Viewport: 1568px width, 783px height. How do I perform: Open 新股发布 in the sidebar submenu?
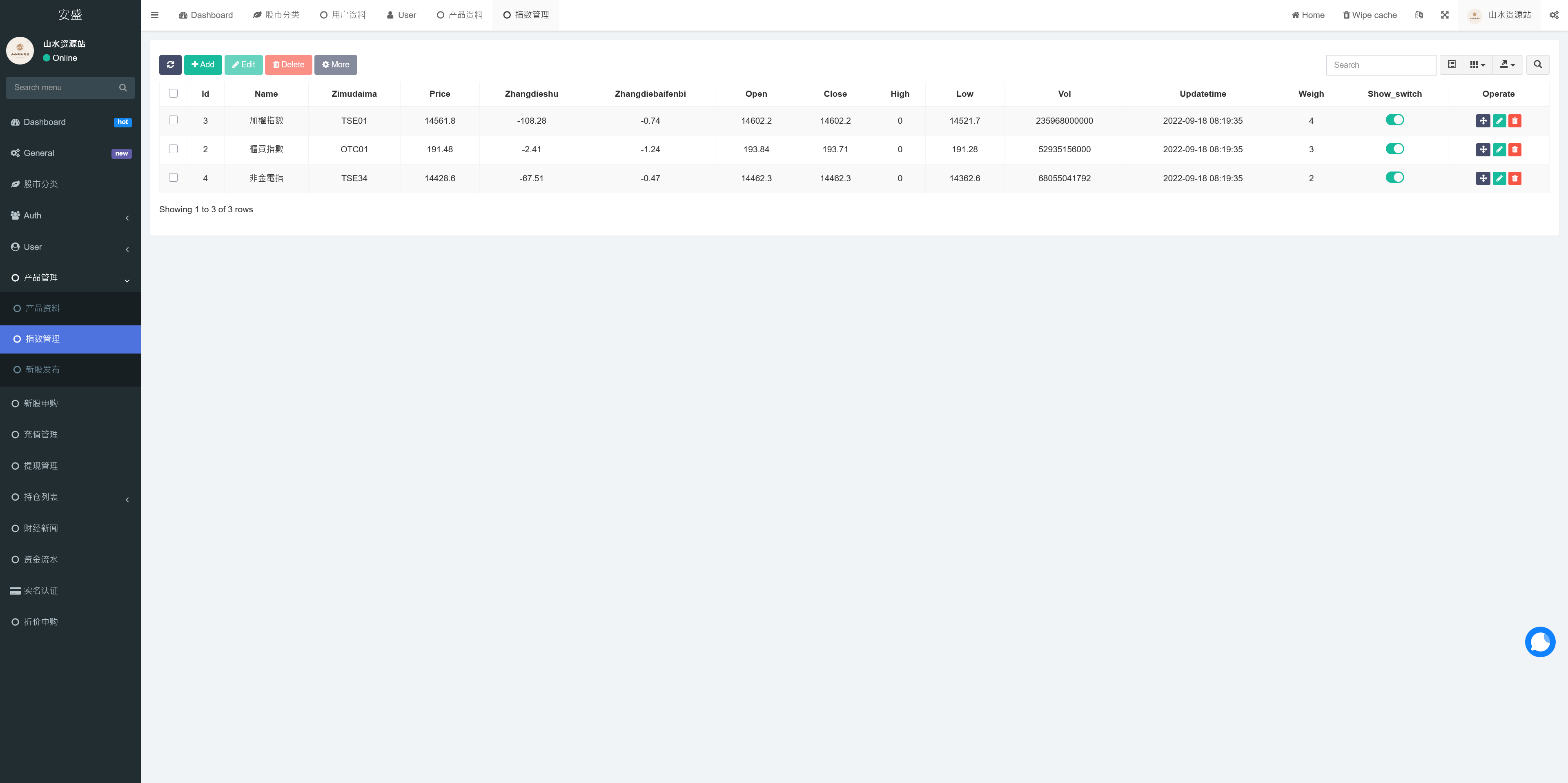[x=42, y=370]
